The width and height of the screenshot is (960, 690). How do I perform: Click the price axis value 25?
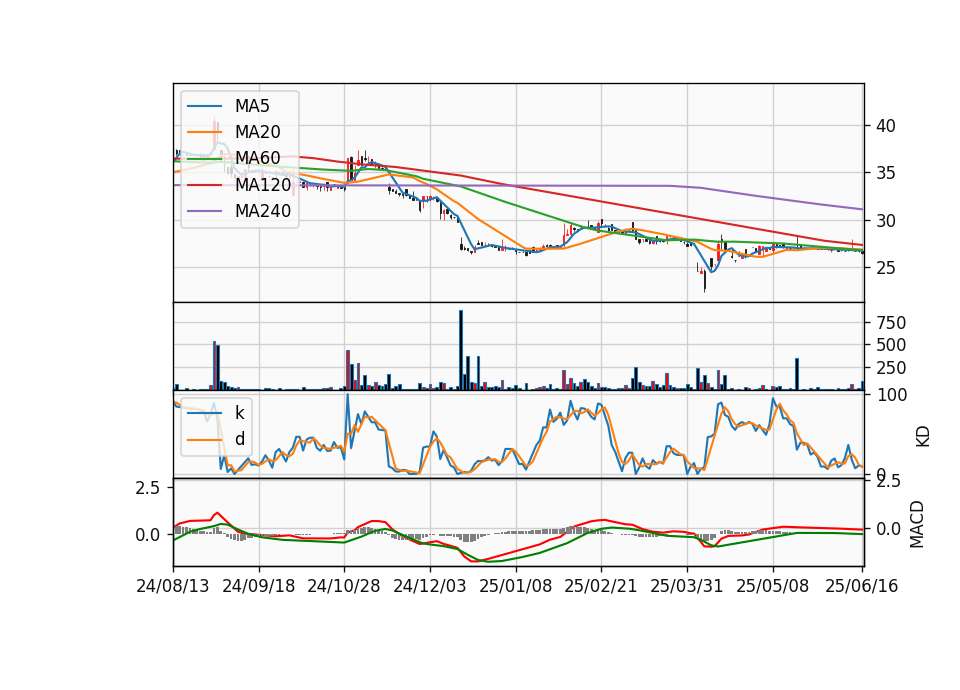click(x=886, y=268)
